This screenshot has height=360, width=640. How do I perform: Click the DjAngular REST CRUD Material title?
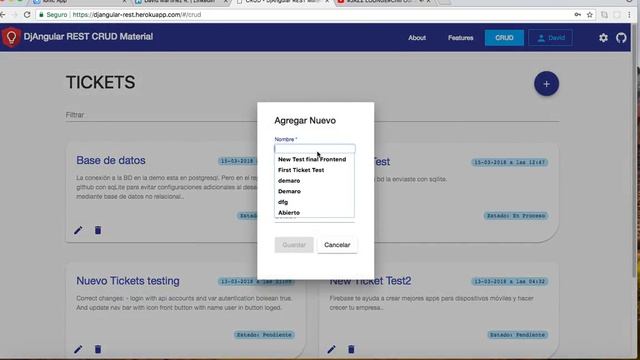(x=88, y=37)
